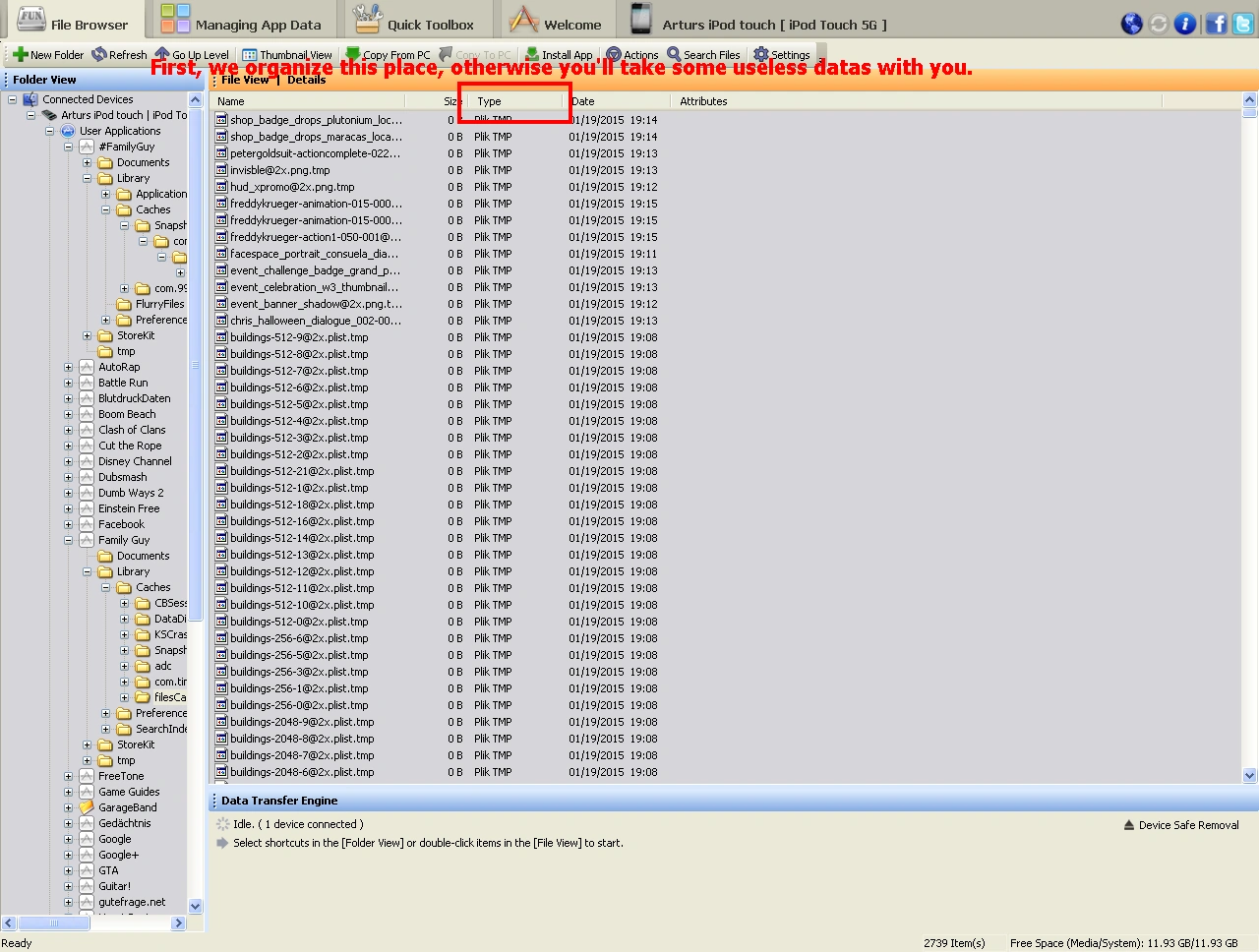Collapse the Connected Devices tree node
Screen dimensions: 1259x952
coord(13,99)
